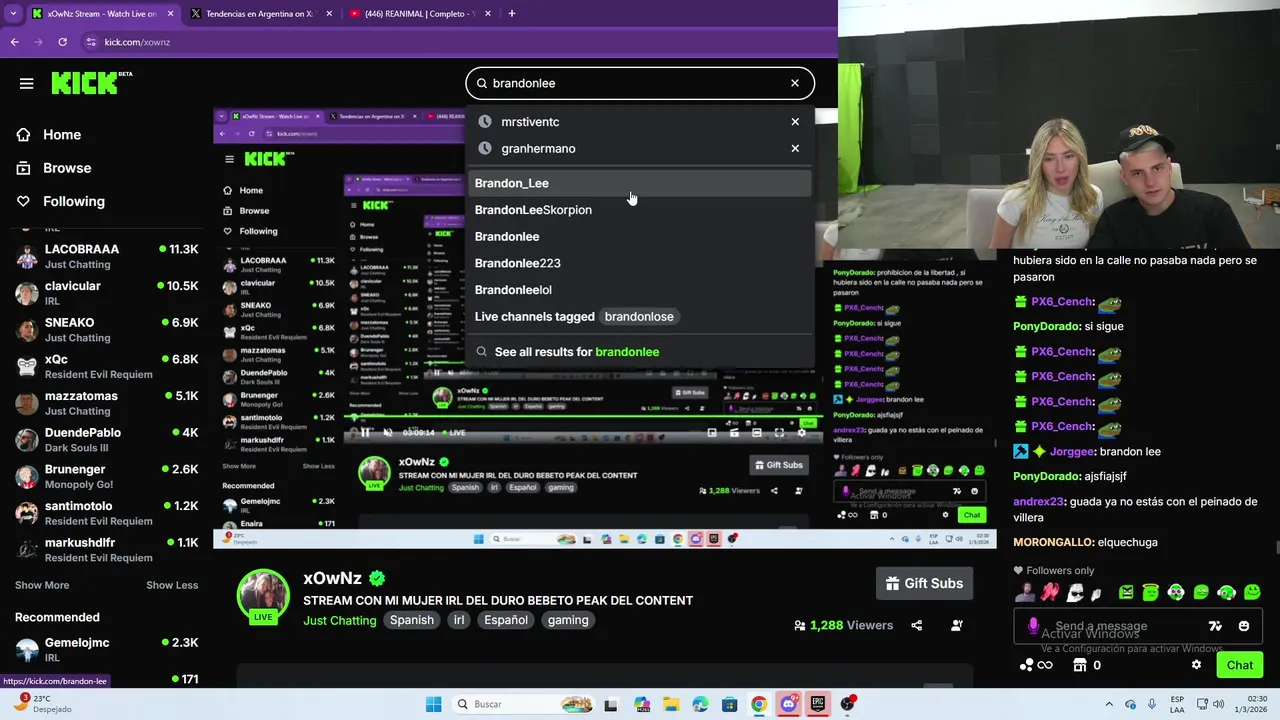The height and width of the screenshot is (720, 1280).
Task: Open santimotolo channel in sidebar
Action: pyautogui.click(x=106, y=513)
